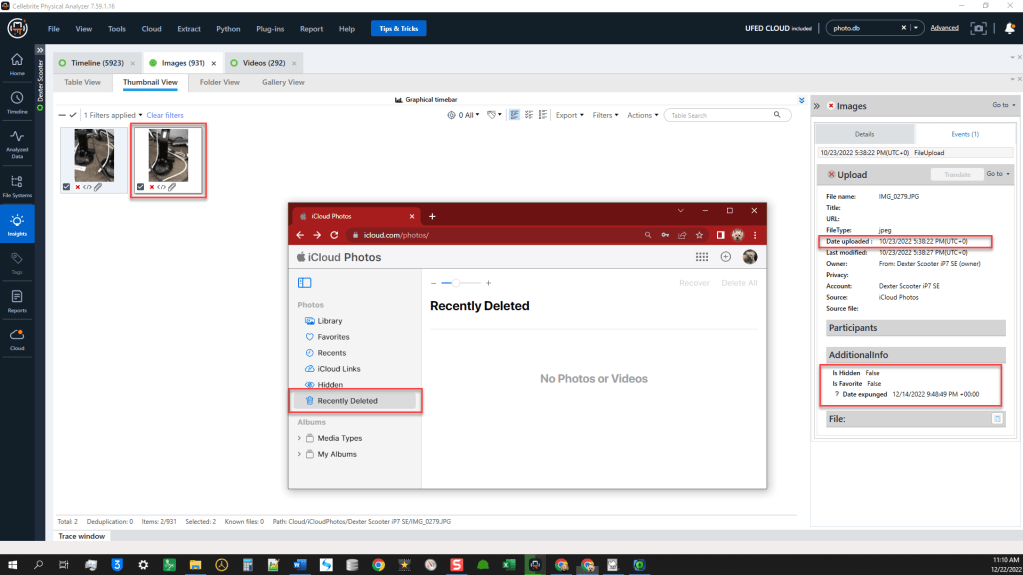Switch to the Gallery View tab
Viewport: 1023px width, 575px height.
click(283, 82)
